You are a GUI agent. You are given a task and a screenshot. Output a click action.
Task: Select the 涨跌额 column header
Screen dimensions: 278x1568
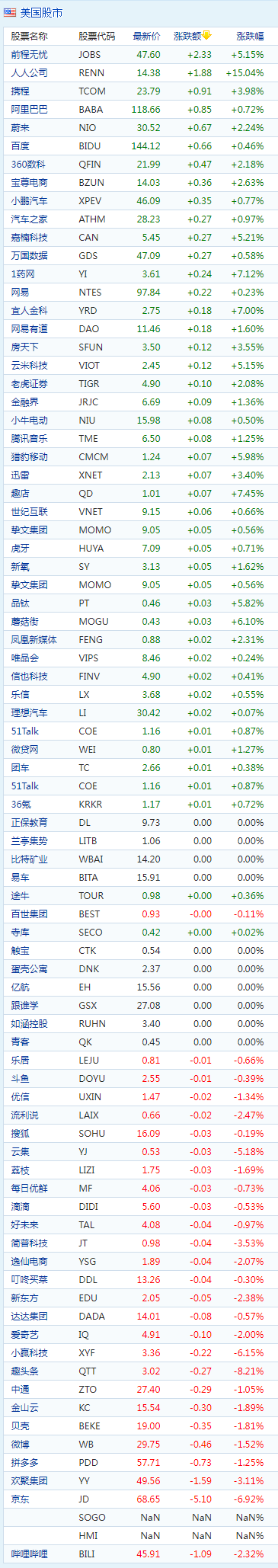[x=187, y=36]
